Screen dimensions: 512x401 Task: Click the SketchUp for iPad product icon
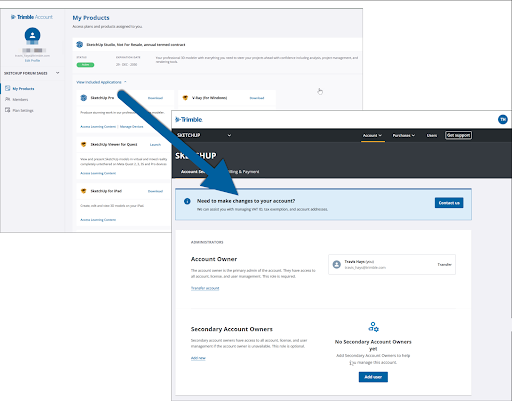(84, 191)
